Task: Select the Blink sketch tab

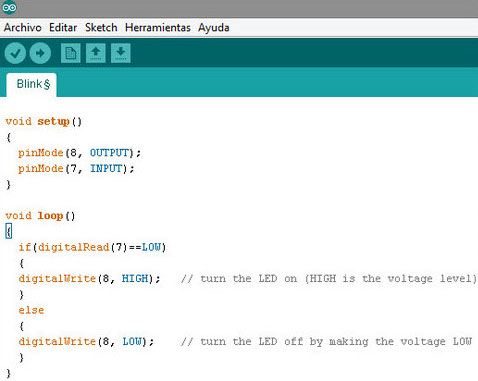Action: [x=32, y=85]
